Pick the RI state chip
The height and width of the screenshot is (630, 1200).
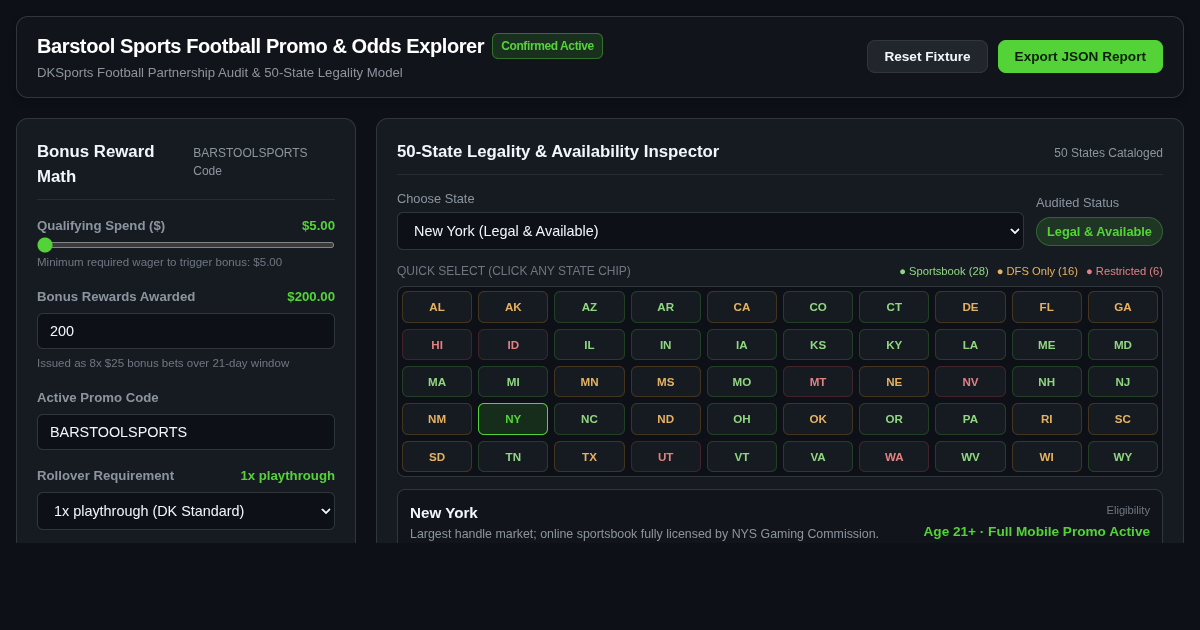(x=1047, y=419)
